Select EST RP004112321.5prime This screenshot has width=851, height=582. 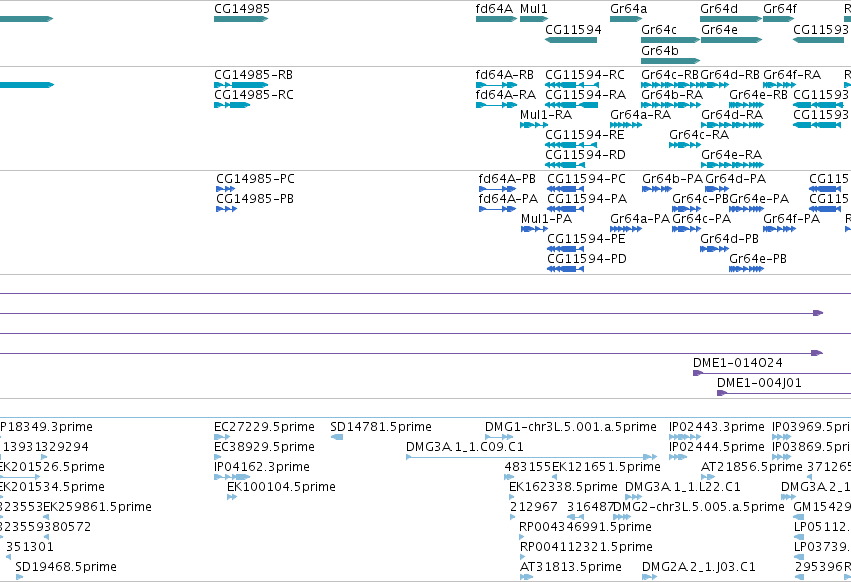point(586,548)
